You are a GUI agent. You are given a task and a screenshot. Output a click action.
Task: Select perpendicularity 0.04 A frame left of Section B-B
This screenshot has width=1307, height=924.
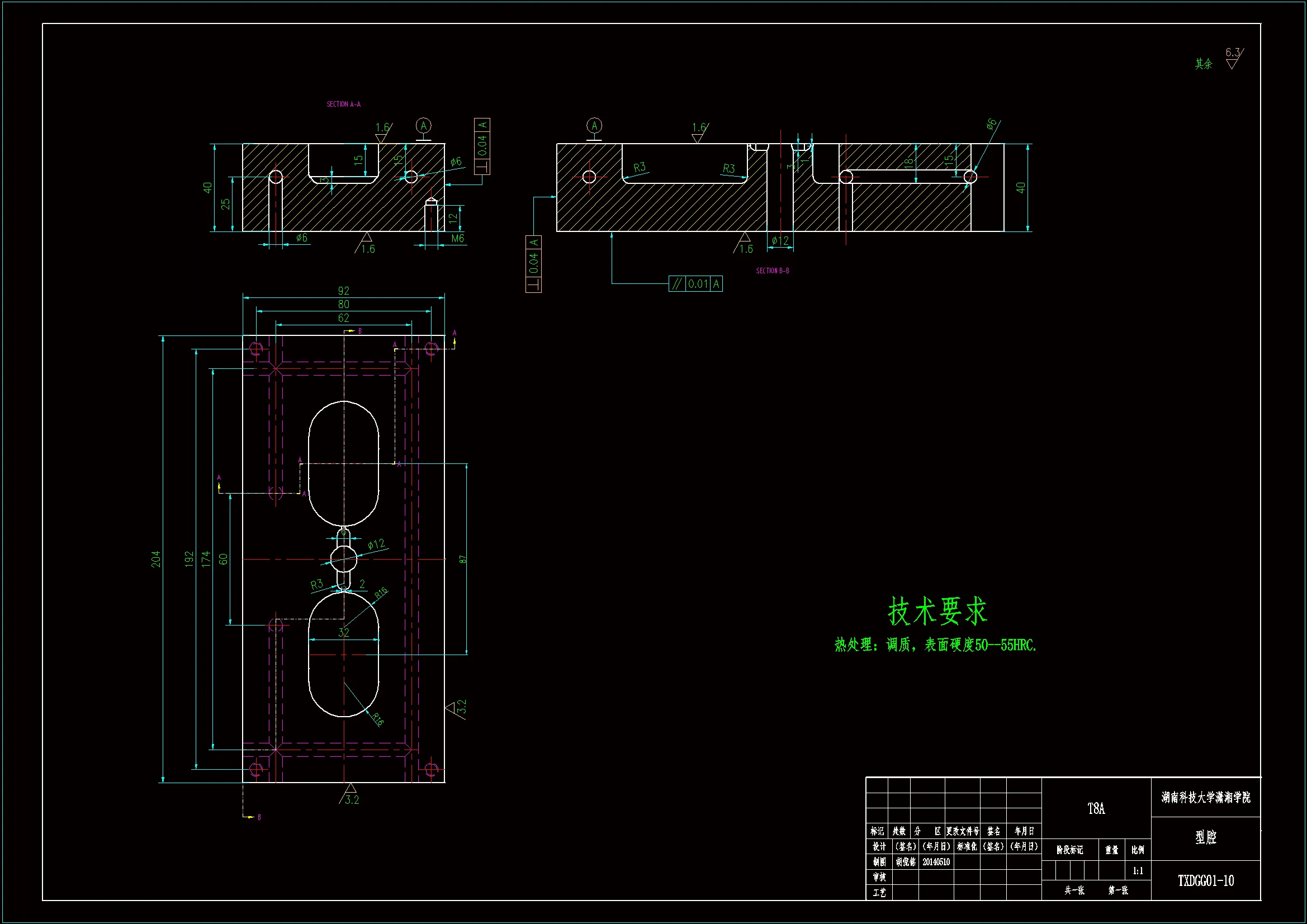[533, 264]
